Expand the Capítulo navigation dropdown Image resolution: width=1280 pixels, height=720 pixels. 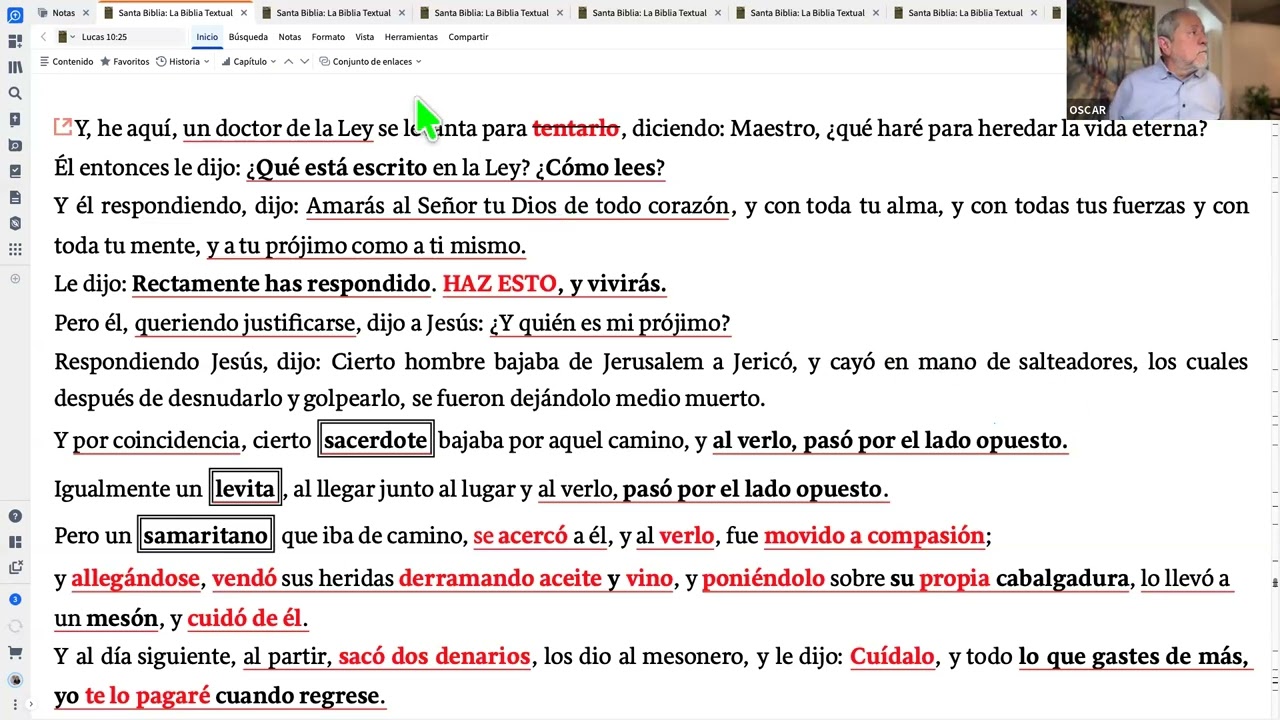click(249, 62)
